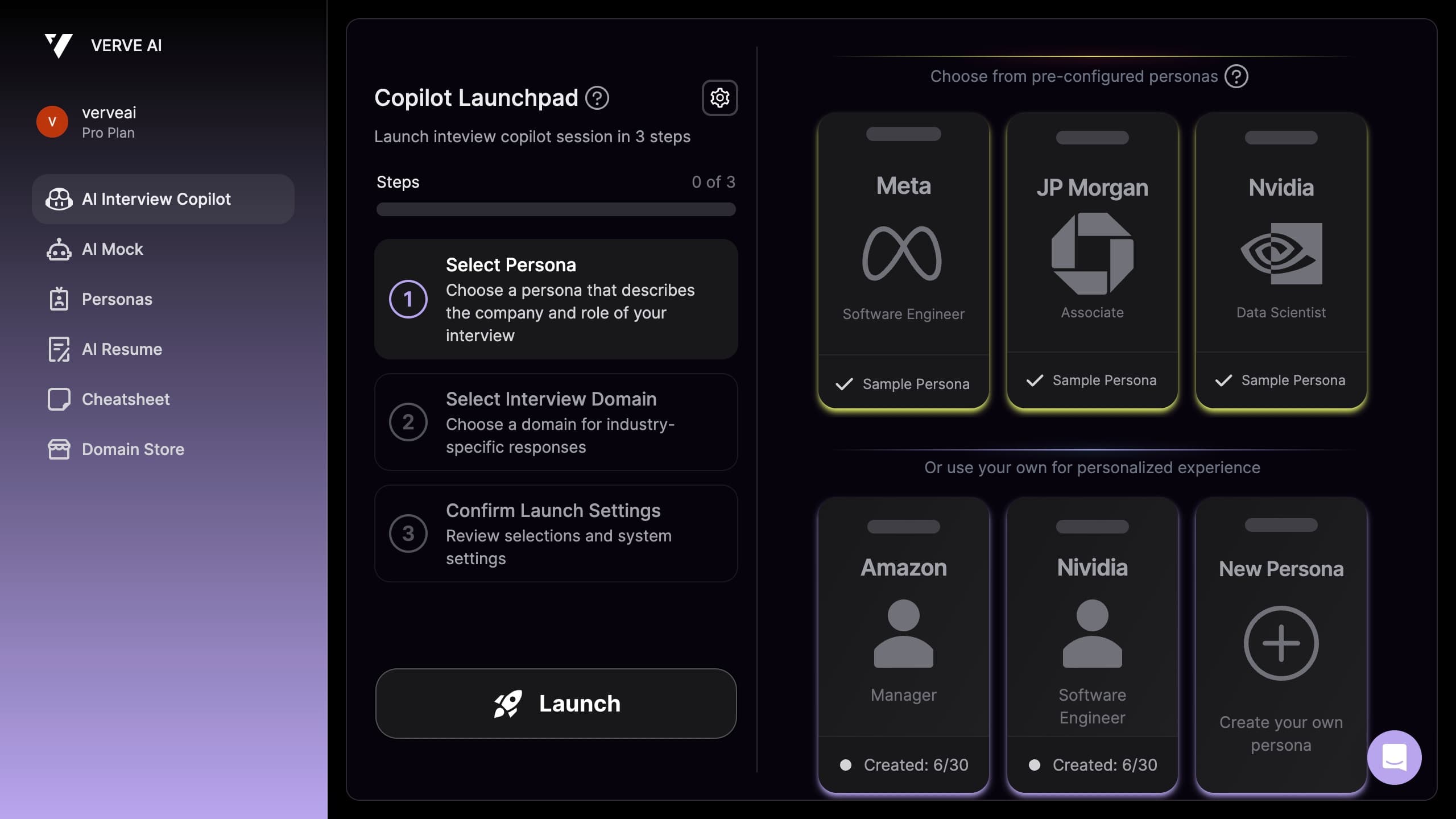
Task: Open help for pre-configured personas
Action: (1236, 76)
